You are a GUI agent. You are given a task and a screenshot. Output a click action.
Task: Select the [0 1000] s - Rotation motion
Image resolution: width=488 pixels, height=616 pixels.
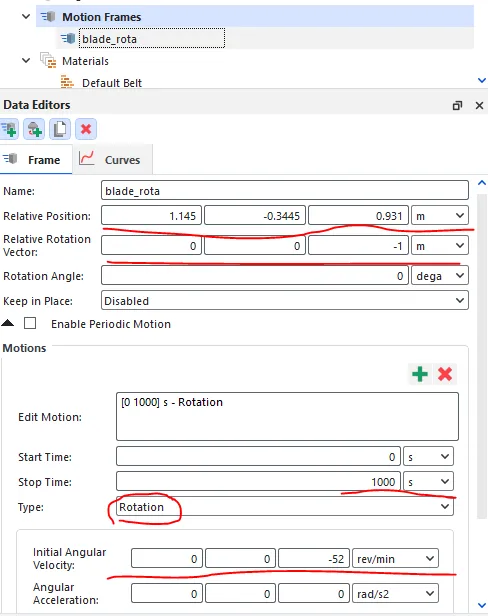click(x=172, y=402)
